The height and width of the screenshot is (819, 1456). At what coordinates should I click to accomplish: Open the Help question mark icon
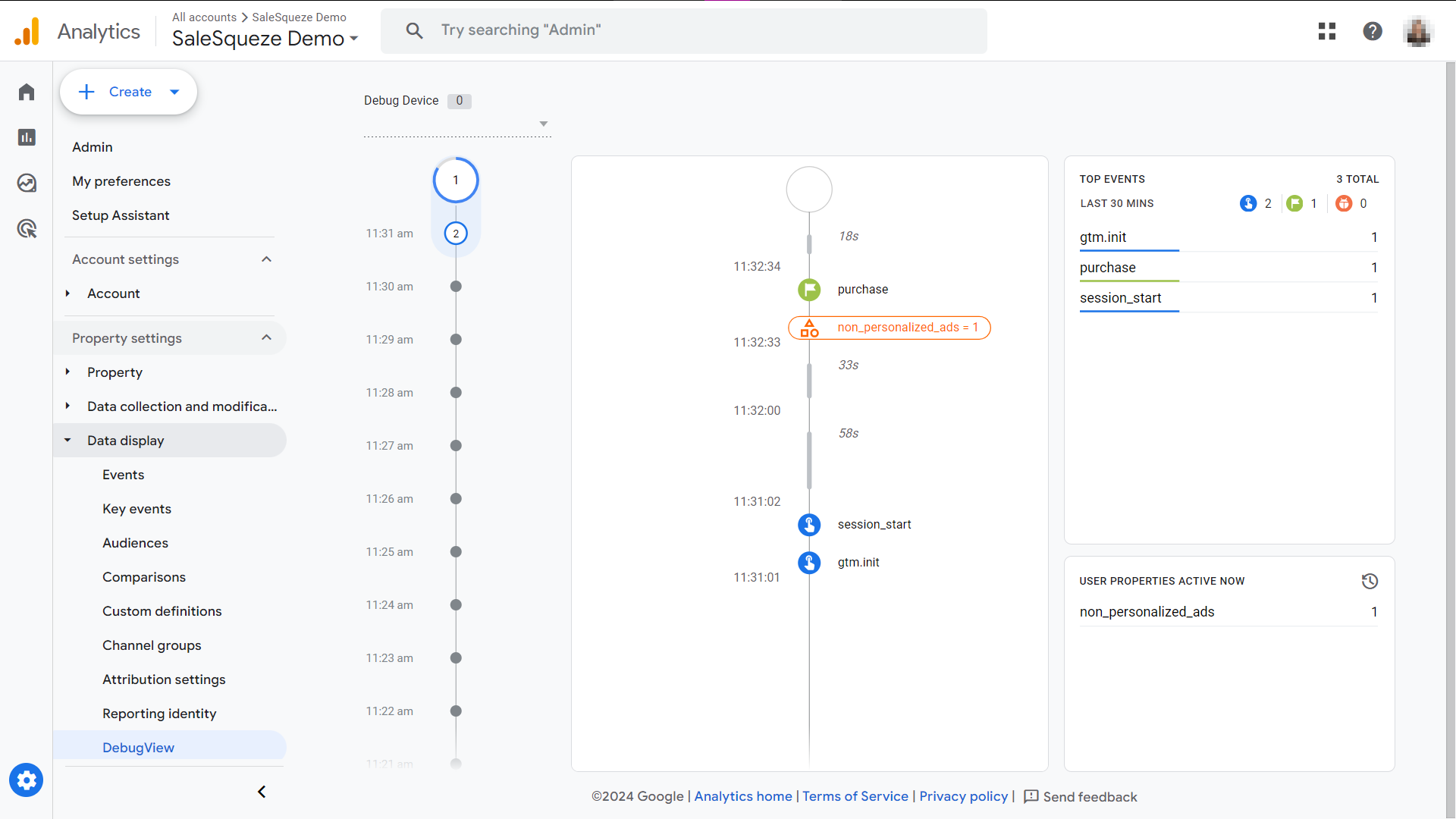(1373, 31)
